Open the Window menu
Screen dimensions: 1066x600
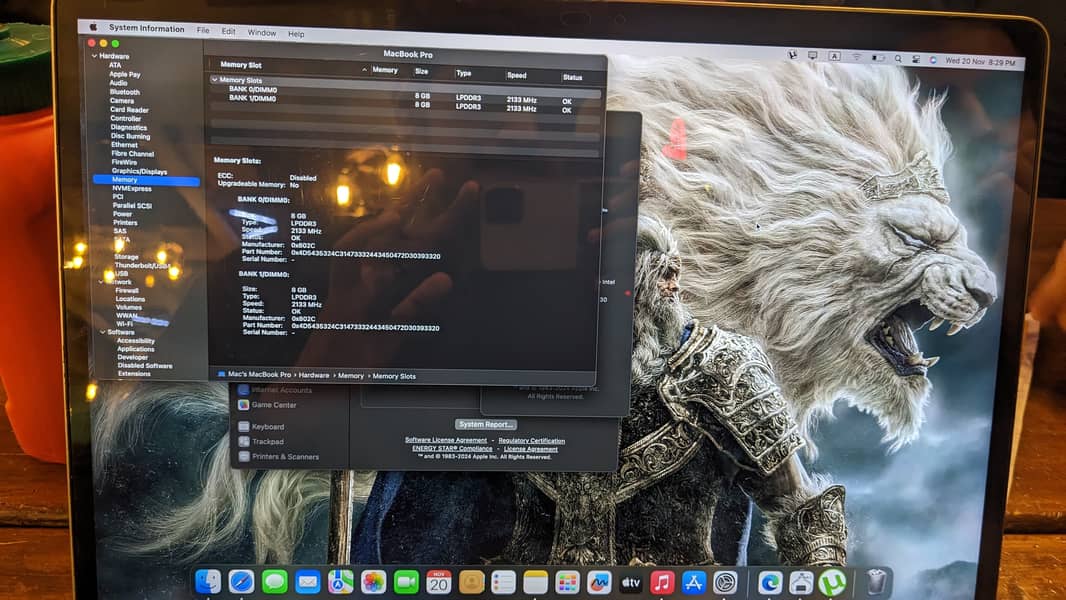[x=262, y=33]
